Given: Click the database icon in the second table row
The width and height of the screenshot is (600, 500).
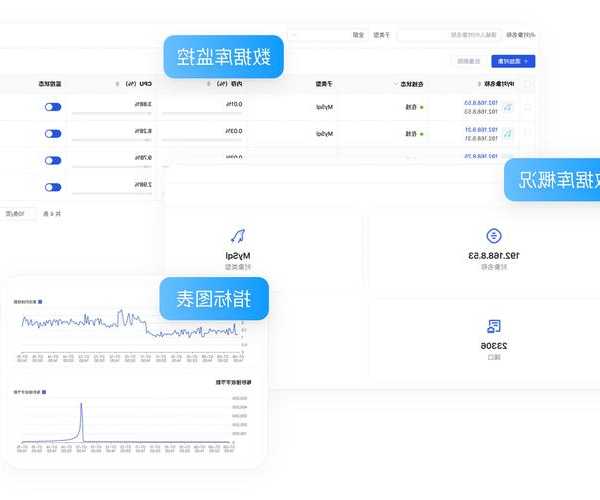Looking at the screenshot, I should (x=508, y=132).
